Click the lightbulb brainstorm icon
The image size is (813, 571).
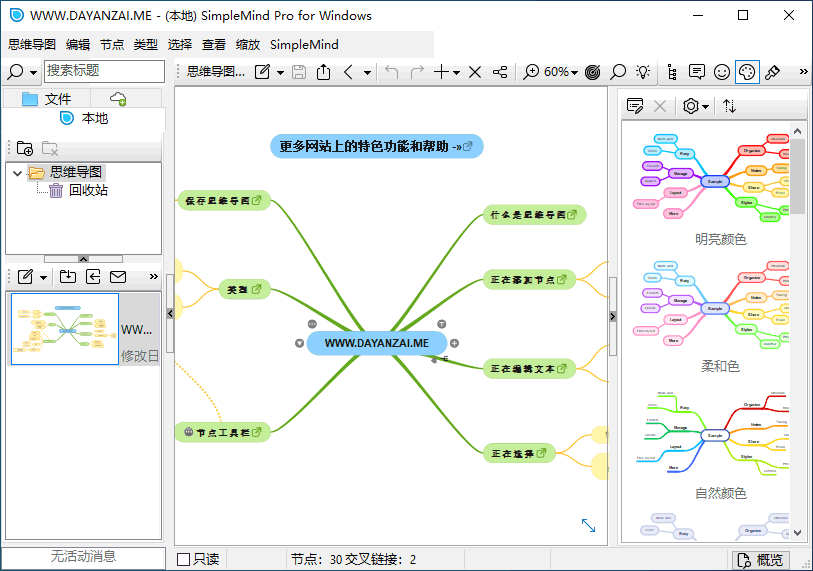643,72
